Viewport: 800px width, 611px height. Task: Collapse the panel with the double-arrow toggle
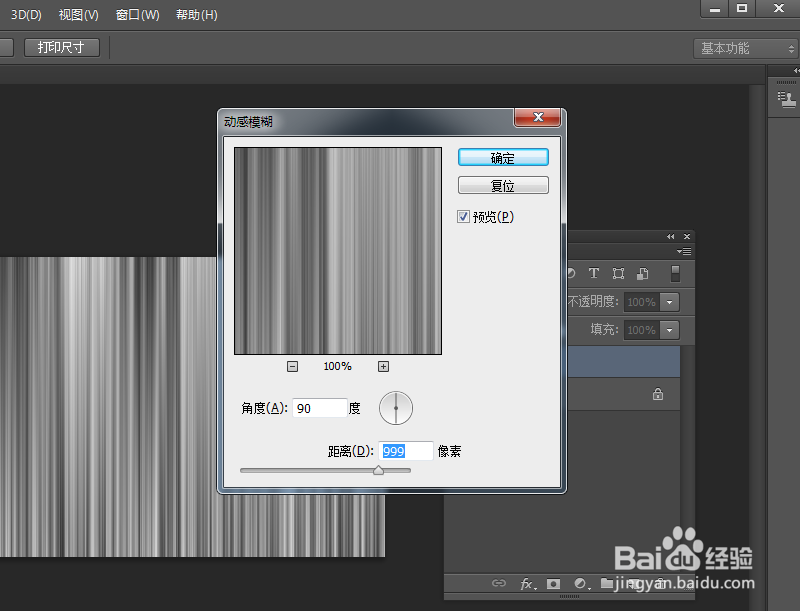click(671, 236)
